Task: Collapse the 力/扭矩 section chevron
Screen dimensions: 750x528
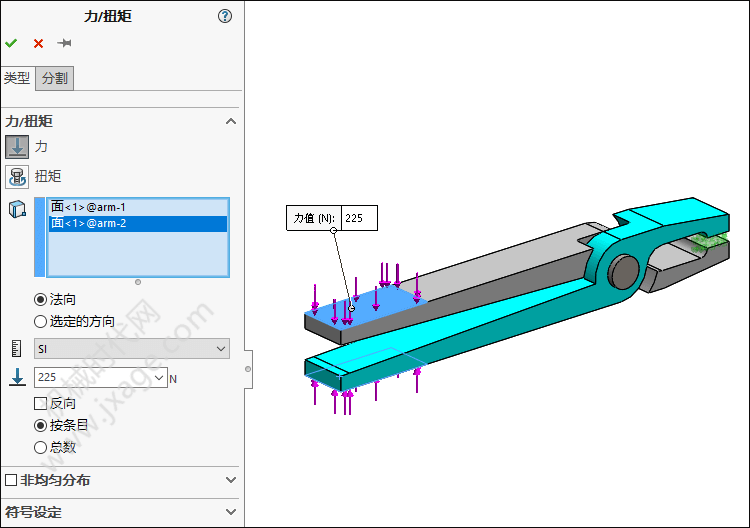Action: pos(231,121)
